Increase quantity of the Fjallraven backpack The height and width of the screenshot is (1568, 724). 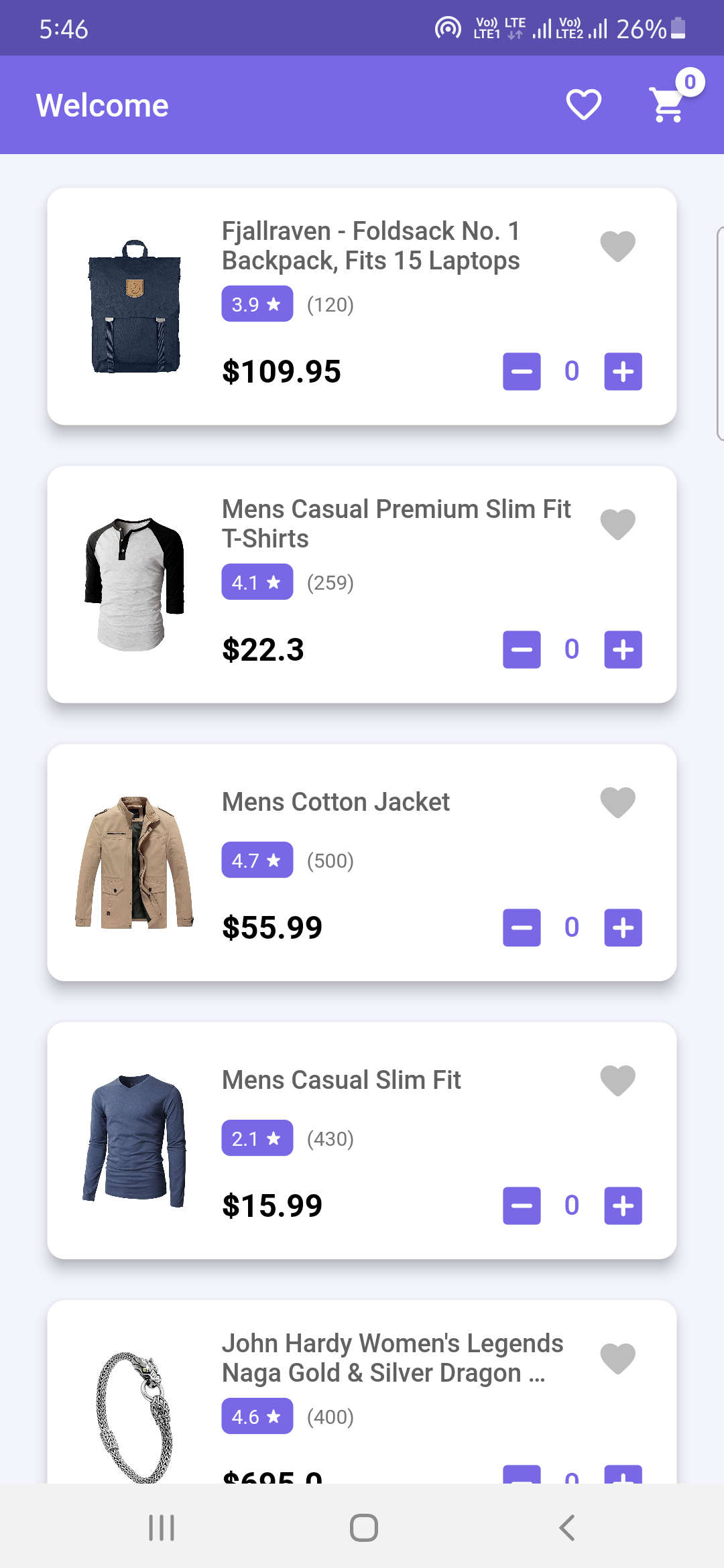point(622,371)
